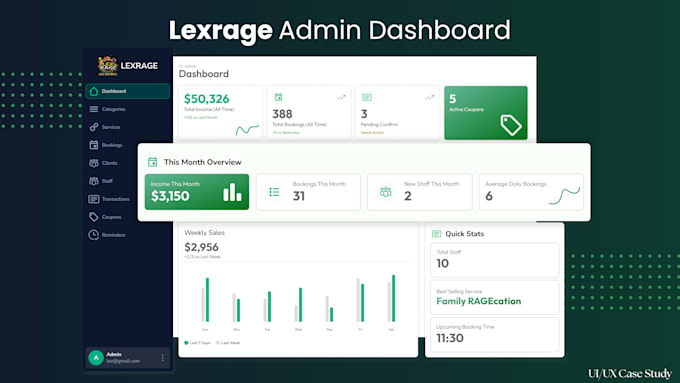Click the bar chart icon in Income This Month
The width and height of the screenshot is (680, 383).
pos(232,192)
